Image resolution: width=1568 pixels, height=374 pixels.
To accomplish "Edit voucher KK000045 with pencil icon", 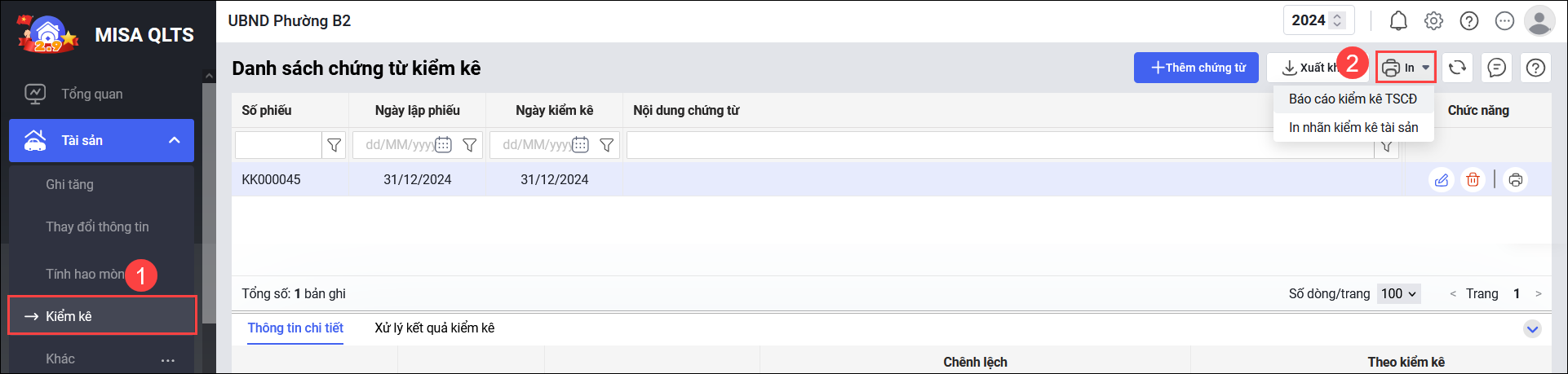I will [1442, 180].
